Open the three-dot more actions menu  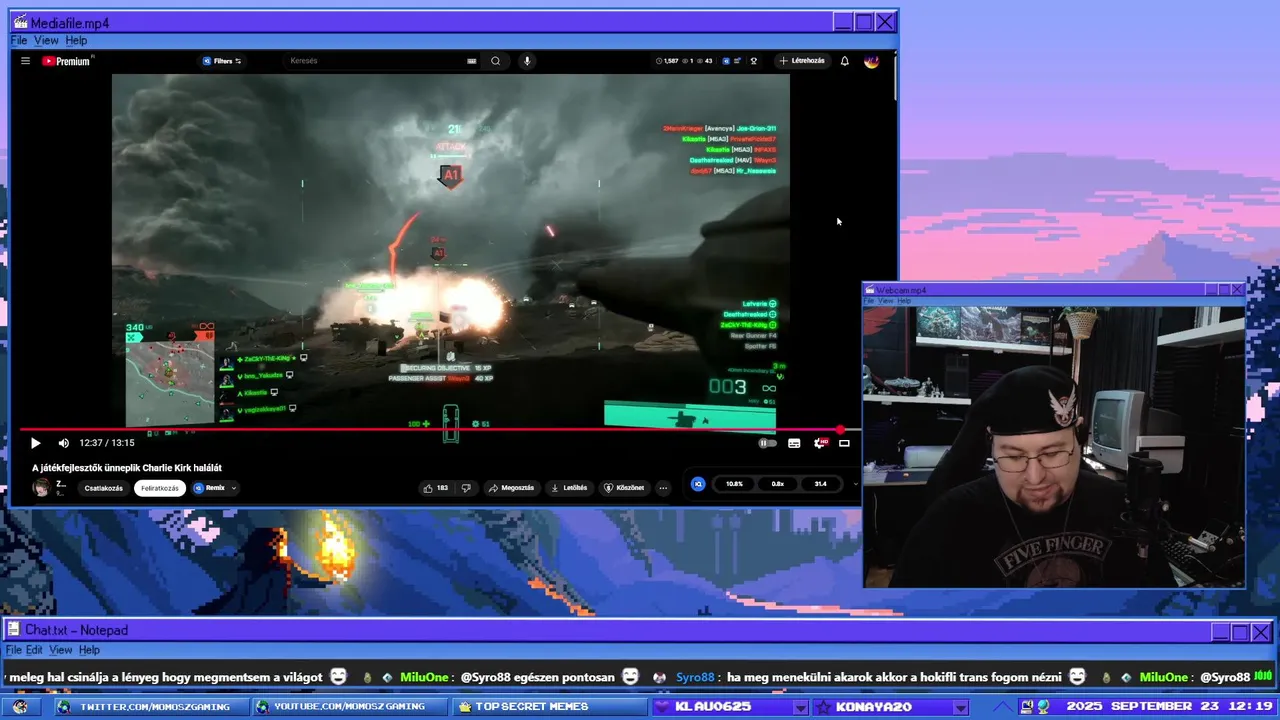pyautogui.click(x=663, y=488)
